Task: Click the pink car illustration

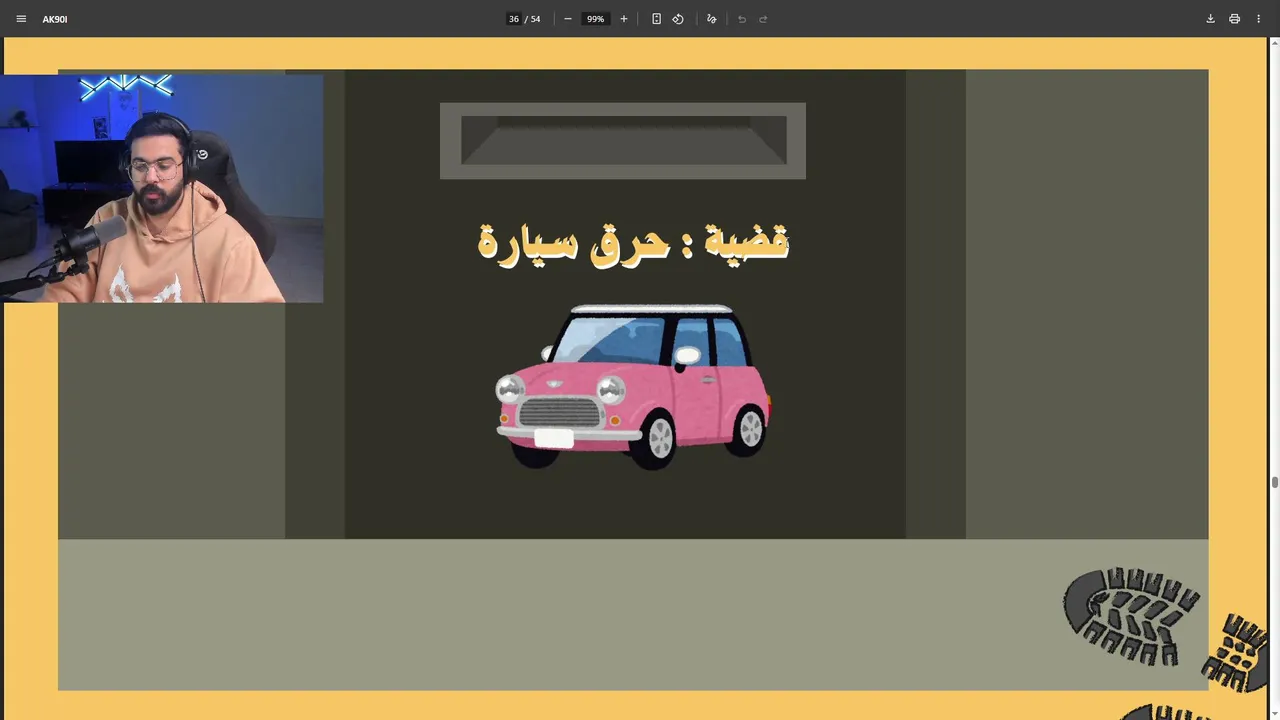Action: [x=633, y=386]
